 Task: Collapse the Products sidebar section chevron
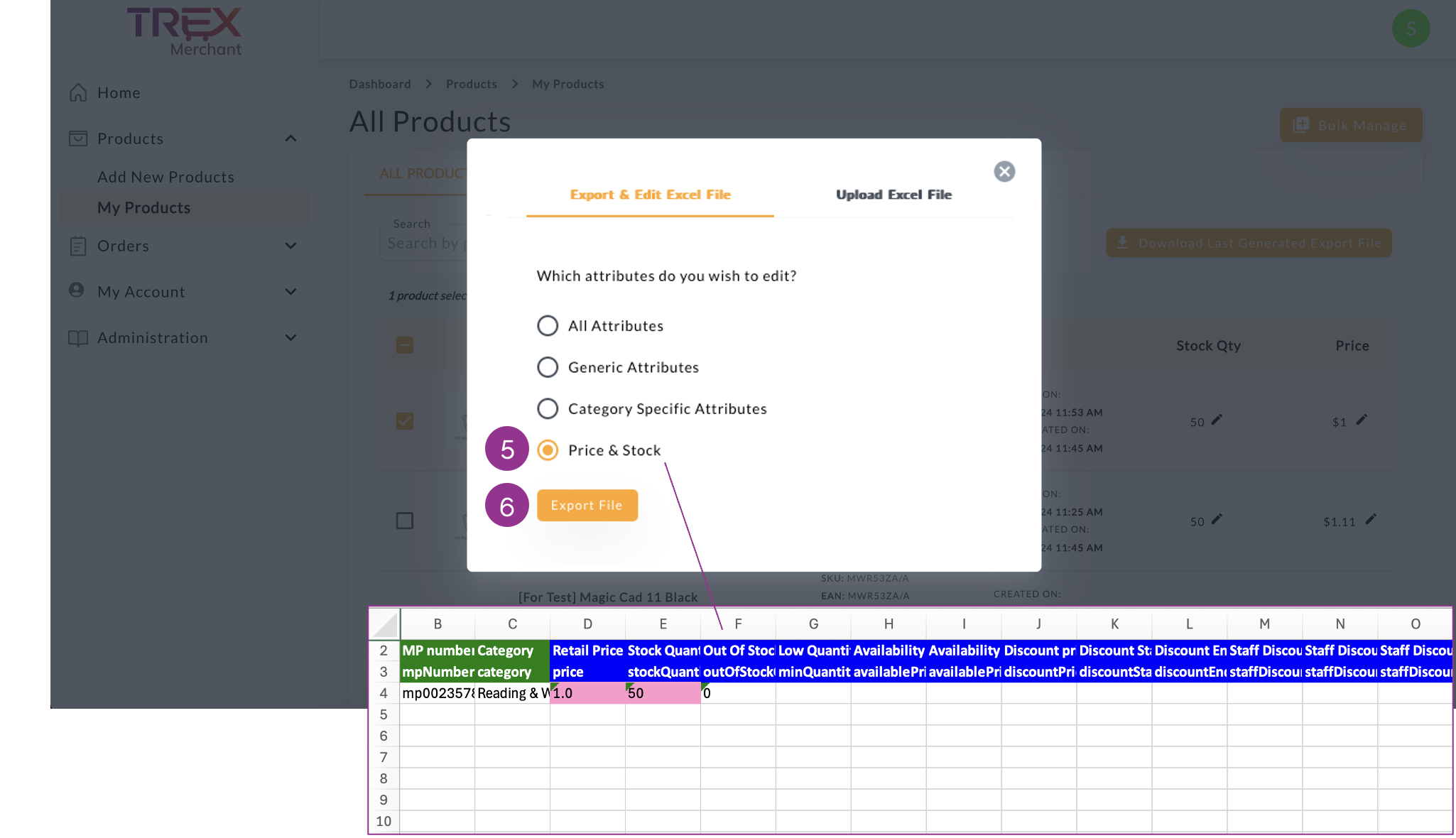tap(290, 138)
